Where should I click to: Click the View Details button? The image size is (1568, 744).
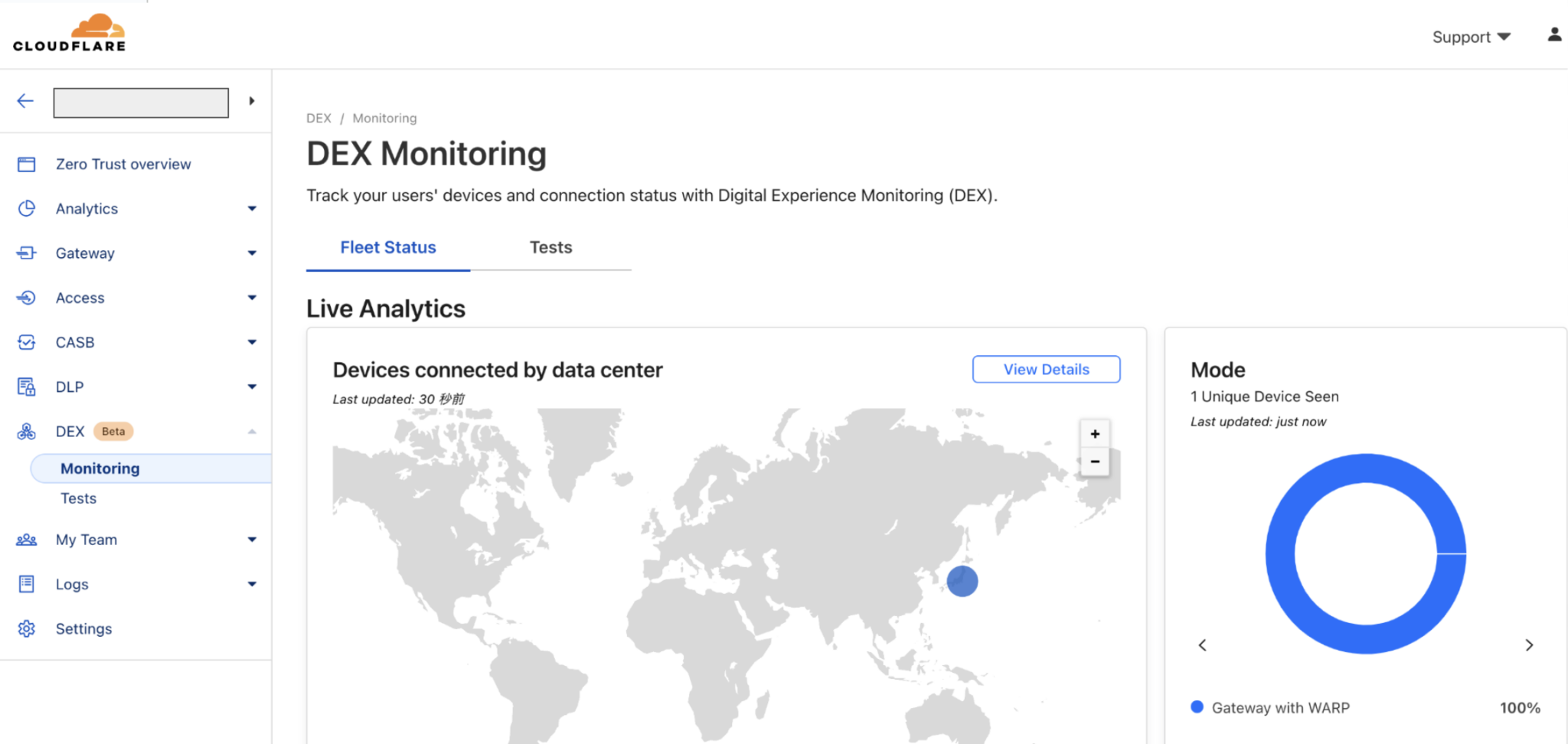[x=1046, y=369]
